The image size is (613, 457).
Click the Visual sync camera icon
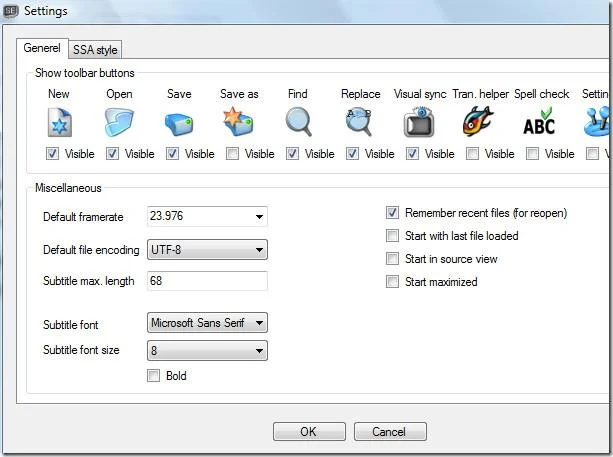tap(419, 122)
